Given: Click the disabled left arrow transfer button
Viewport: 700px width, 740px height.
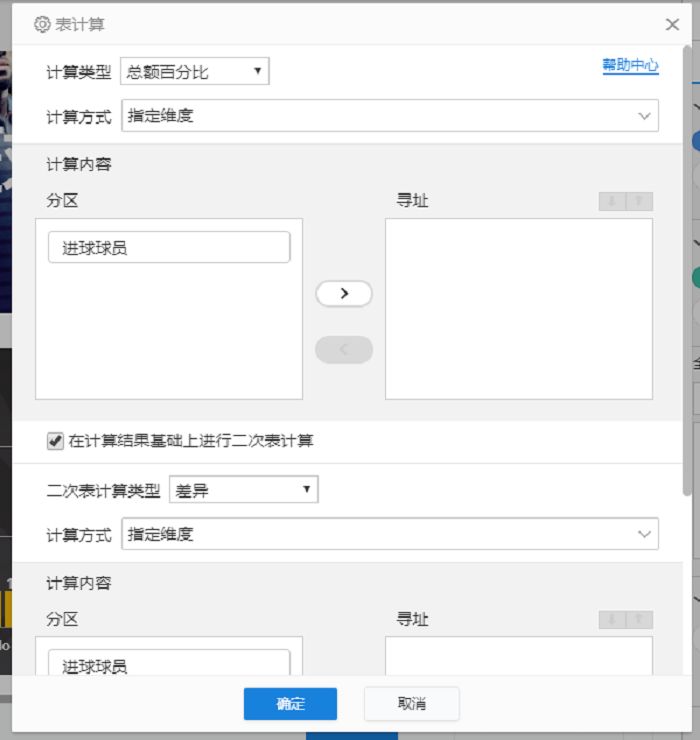Looking at the screenshot, I should [x=344, y=350].
